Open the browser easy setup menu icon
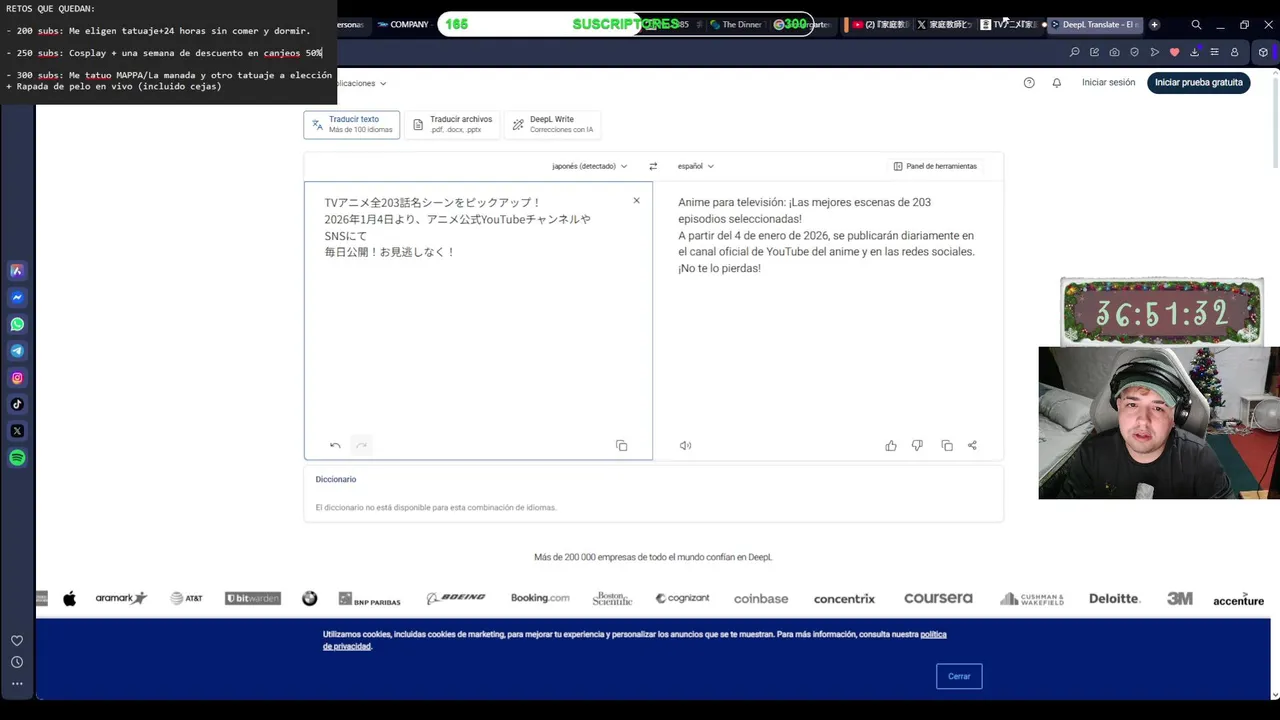Viewport: 1280px width, 720px height. (1214, 52)
